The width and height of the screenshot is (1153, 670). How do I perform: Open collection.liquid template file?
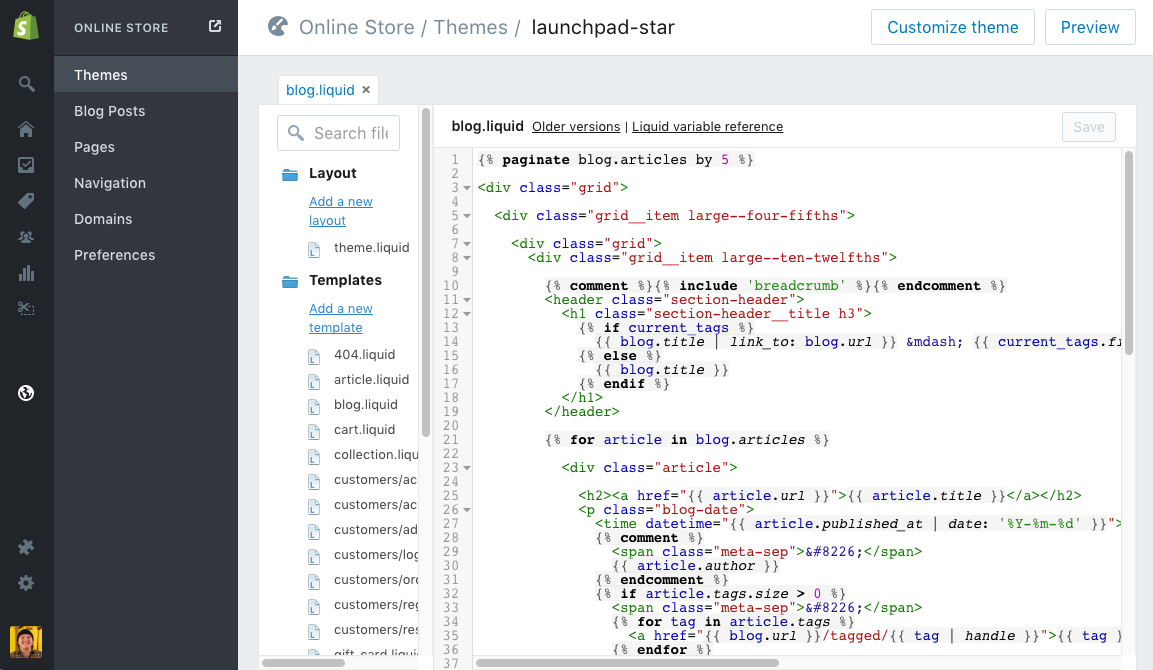pyautogui.click(x=376, y=455)
